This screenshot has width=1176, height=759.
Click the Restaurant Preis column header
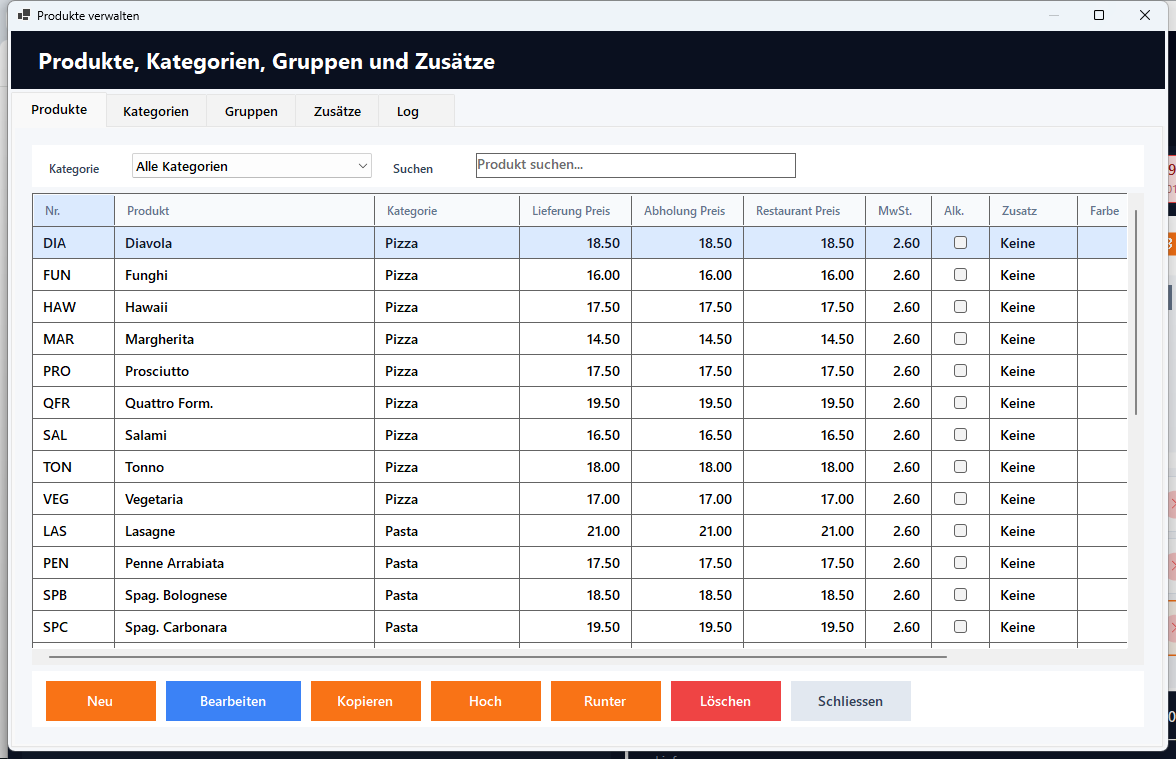[x=804, y=211]
